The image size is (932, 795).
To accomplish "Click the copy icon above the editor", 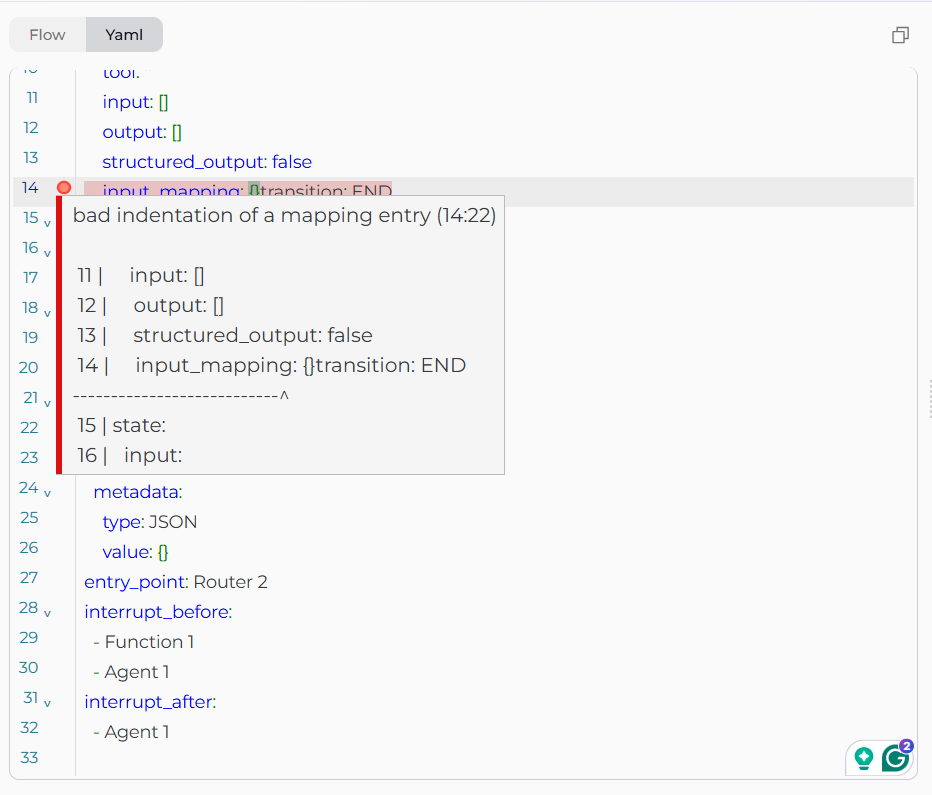I will (900, 35).
